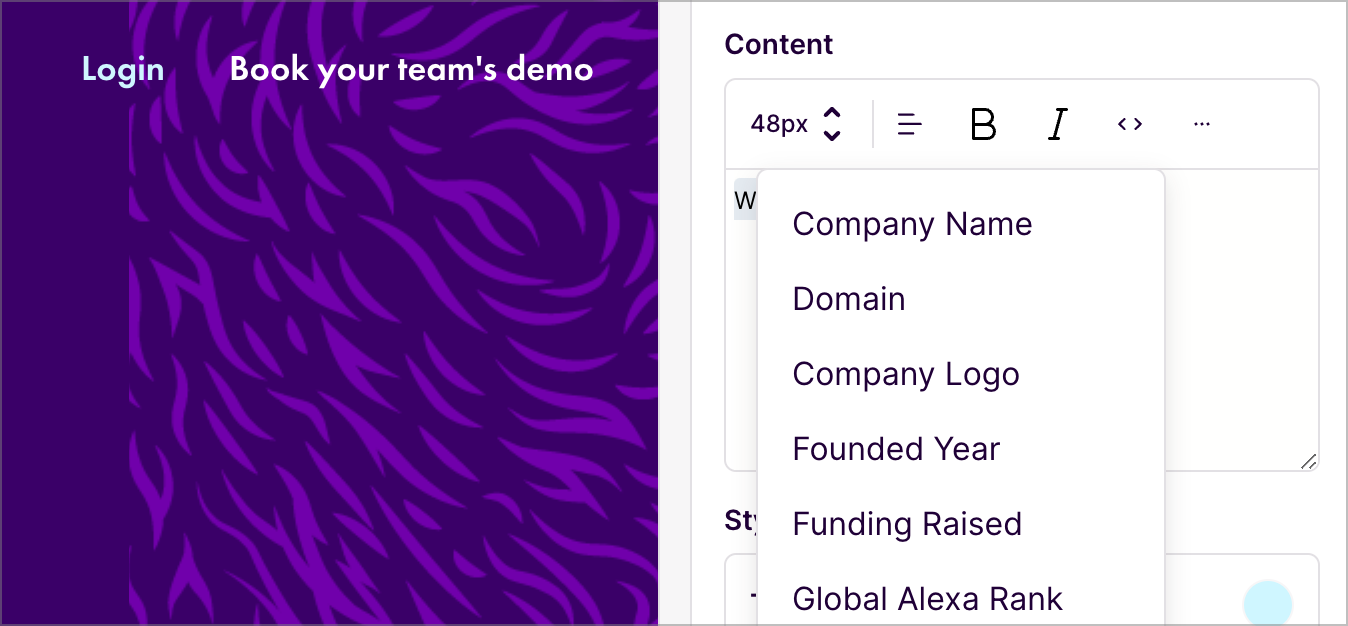Click the Login link
The height and width of the screenshot is (626, 1348).
click(123, 69)
